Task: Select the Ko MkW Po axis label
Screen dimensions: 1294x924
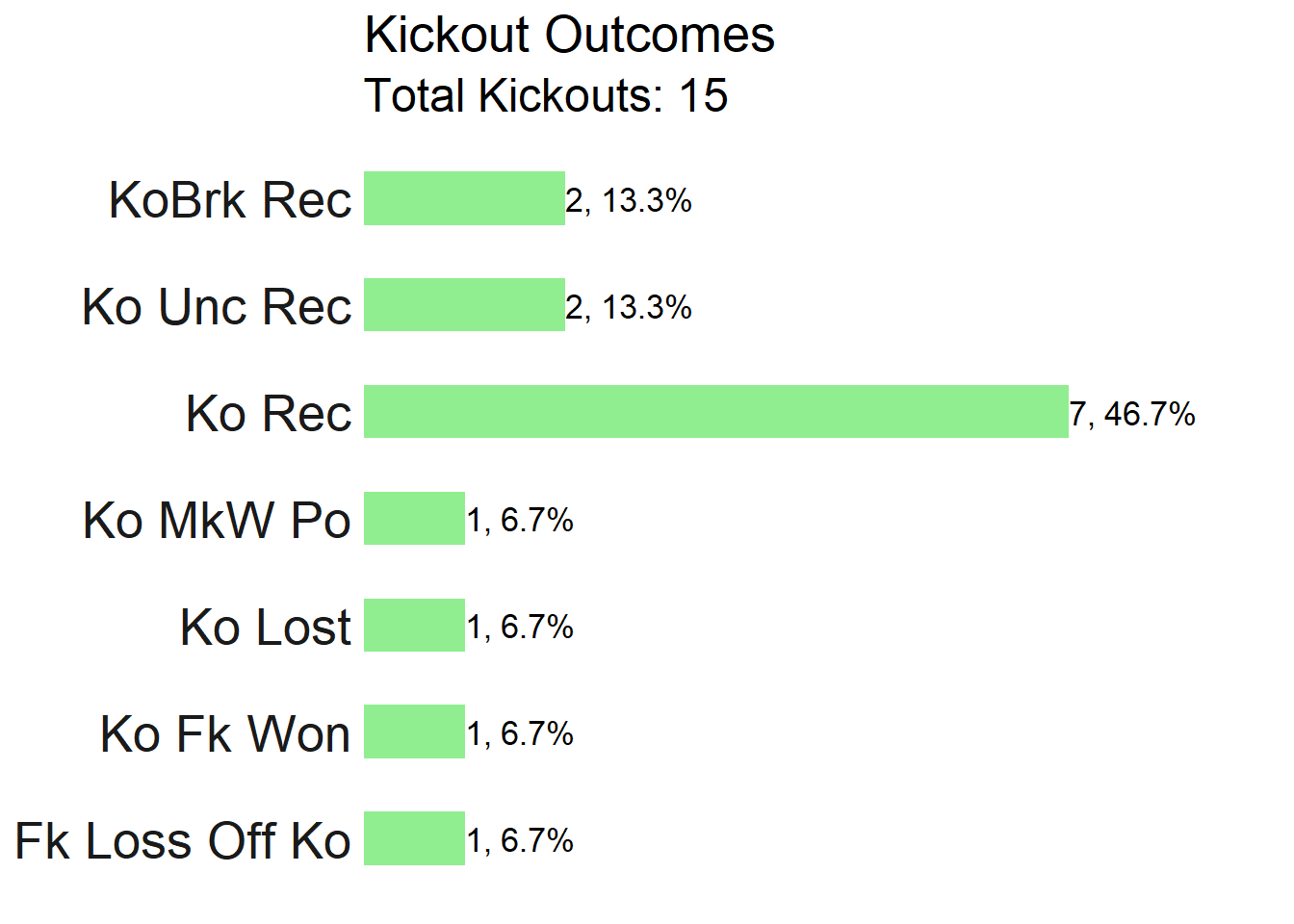Action: coord(217,521)
